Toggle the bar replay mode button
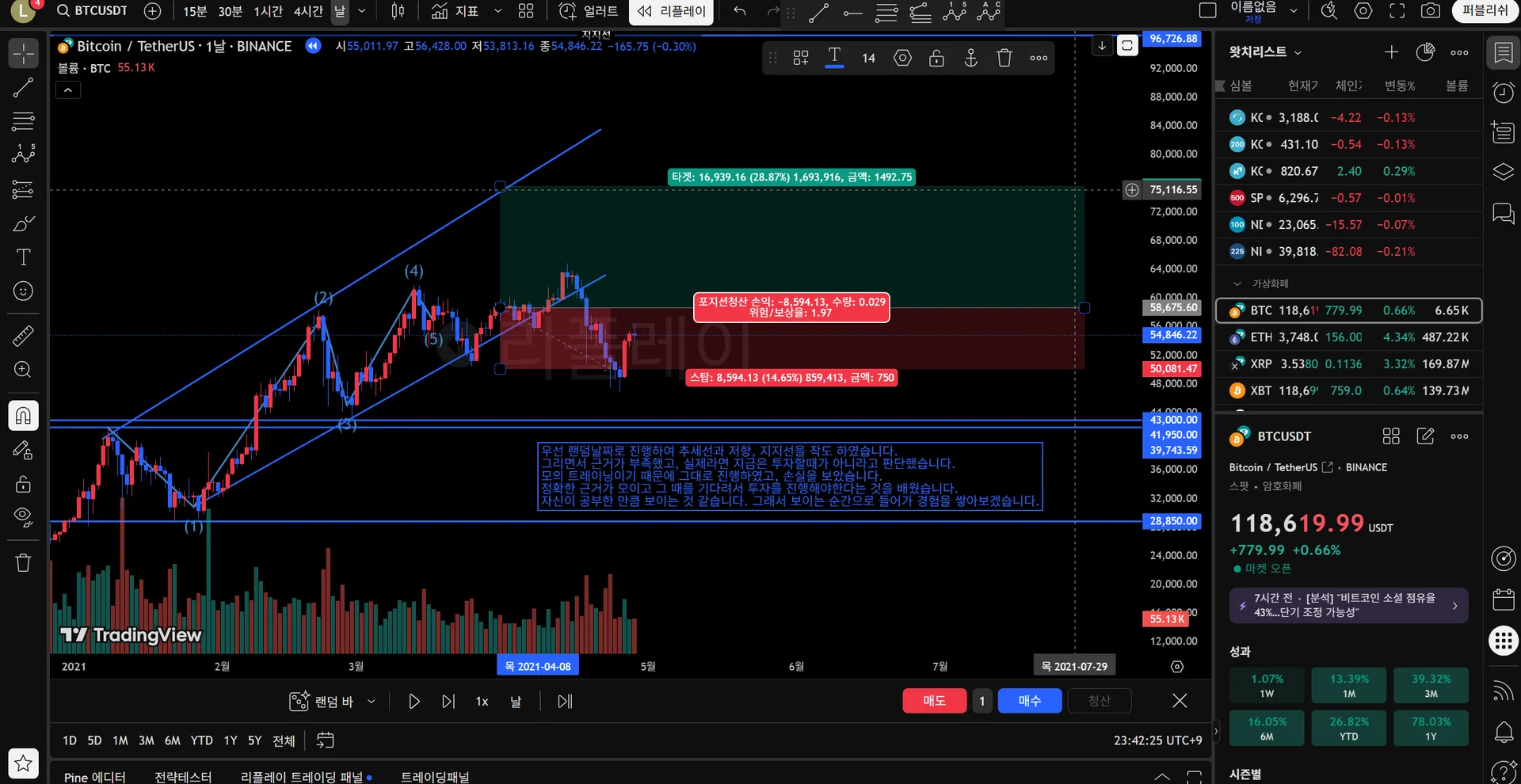Screen dimensions: 1521x784 672,11
